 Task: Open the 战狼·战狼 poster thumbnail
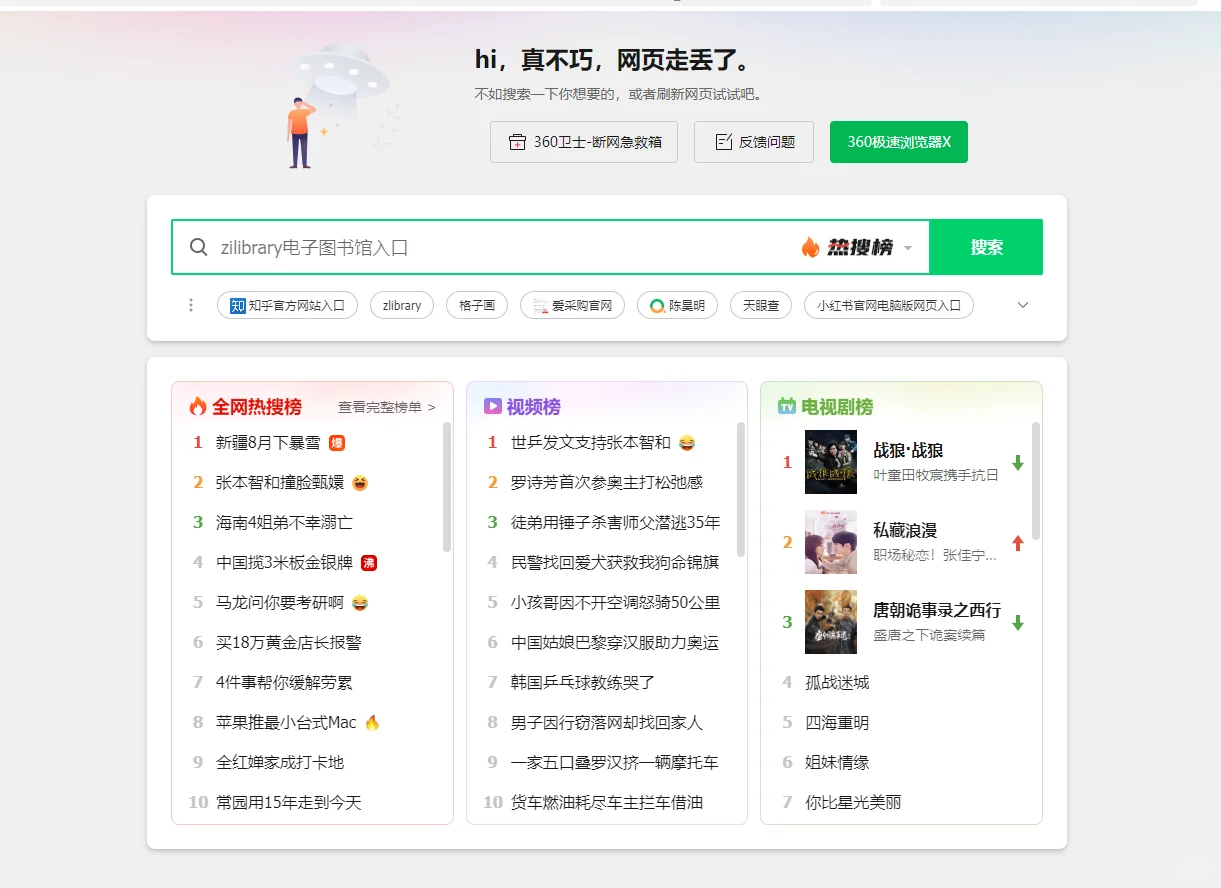click(831, 462)
